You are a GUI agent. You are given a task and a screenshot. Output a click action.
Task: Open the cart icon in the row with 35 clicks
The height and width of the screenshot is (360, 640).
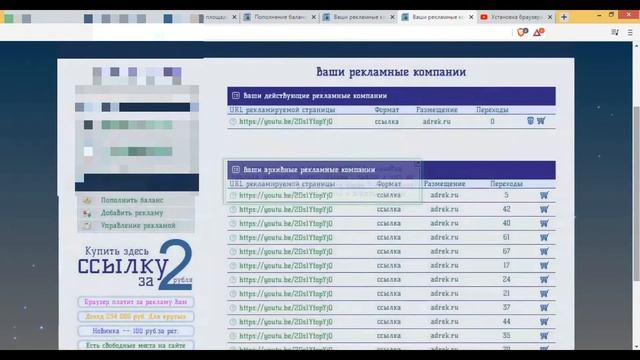(x=544, y=336)
